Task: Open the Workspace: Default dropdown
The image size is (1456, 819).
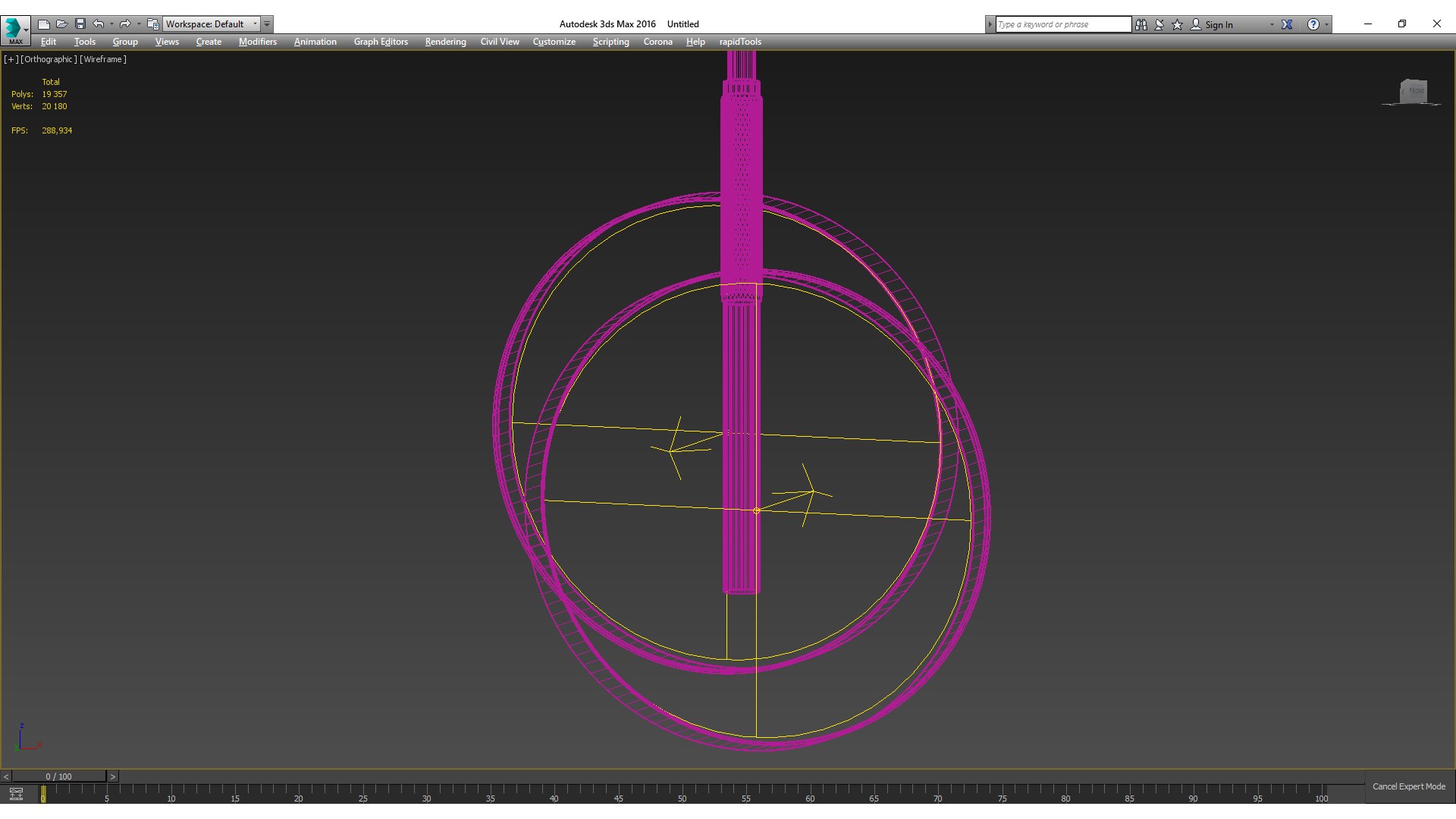Action: (x=212, y=24)
